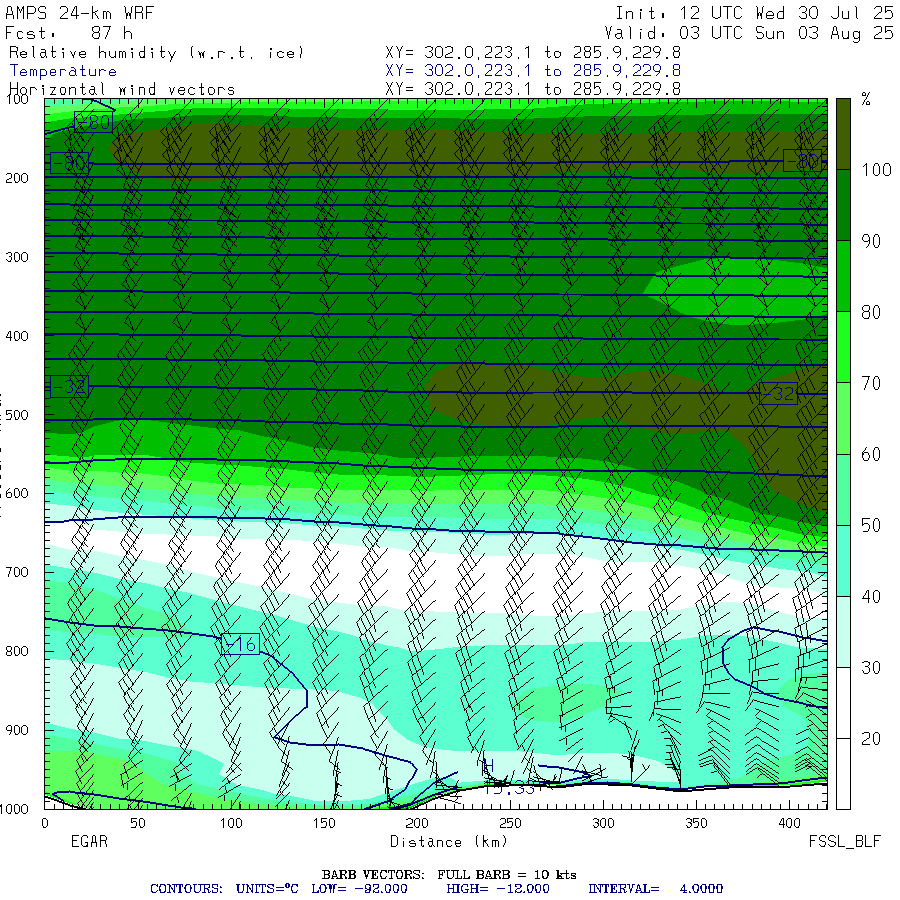Screen dimensions: 900x900
Task: Select the colorbar label '60'
Action: click(871, 455)
